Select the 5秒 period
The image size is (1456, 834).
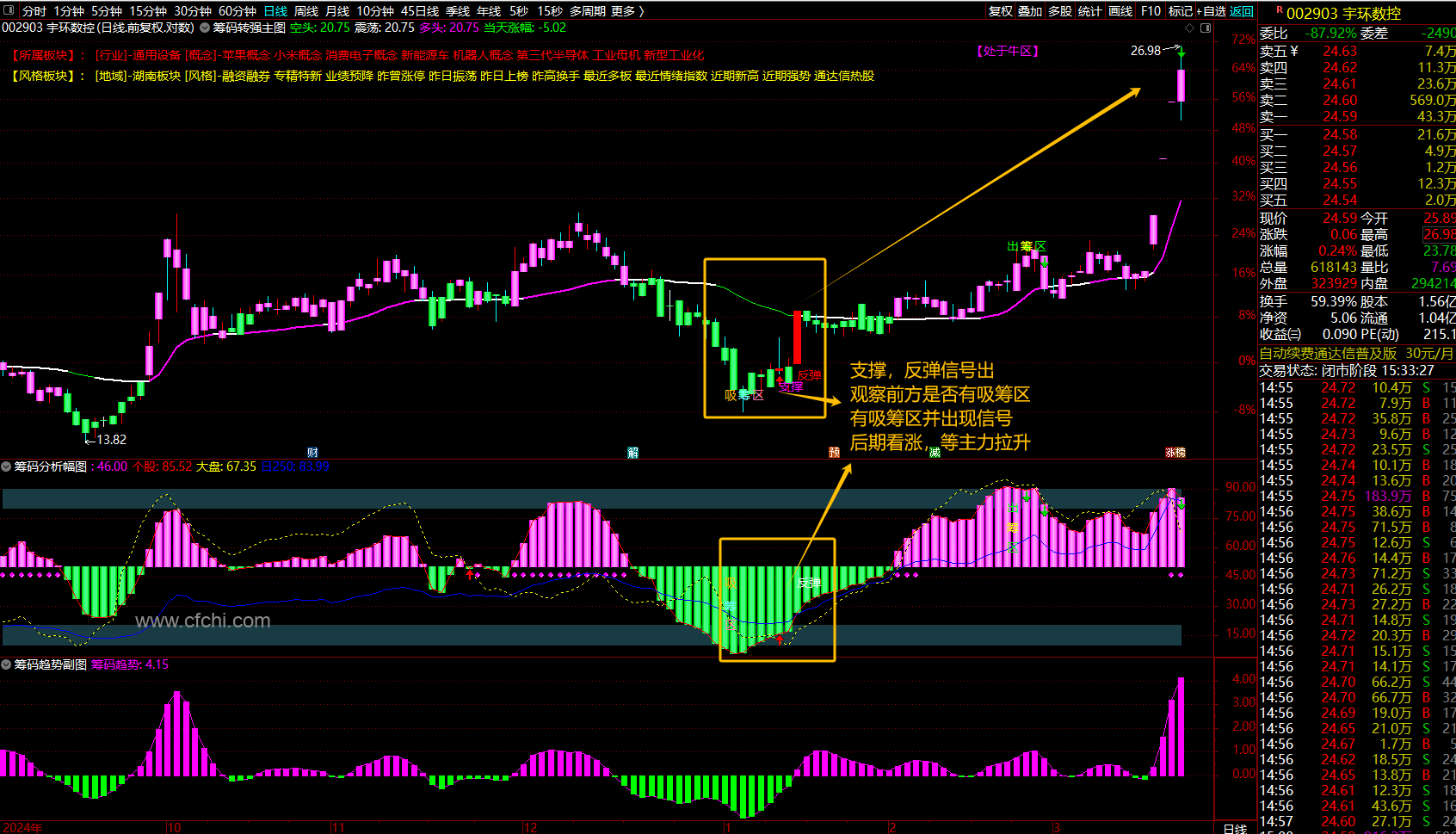click(519, 11)
